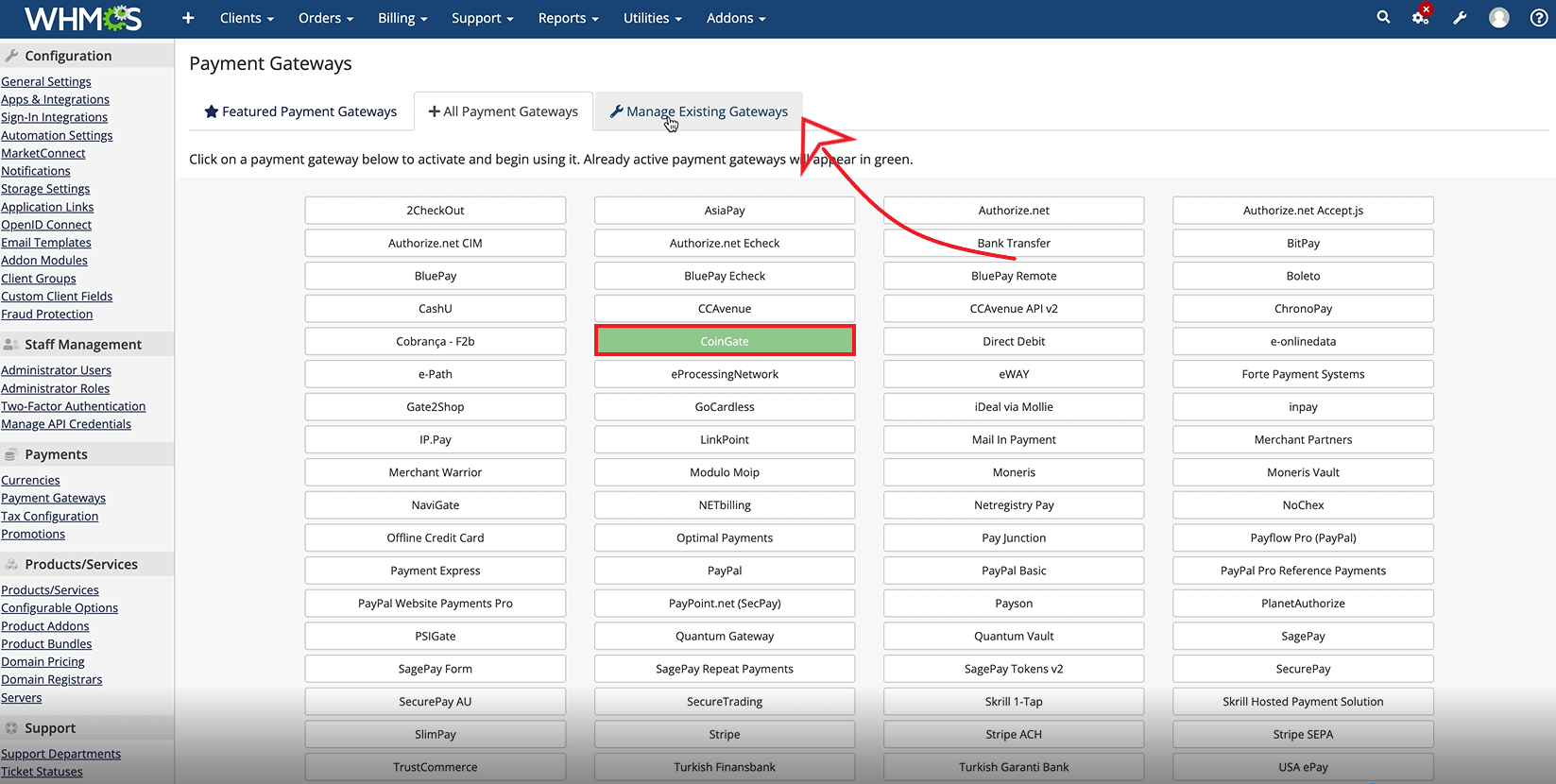
Task: Activate the Offline Credit Card gateway
Action: coord(436,537)
